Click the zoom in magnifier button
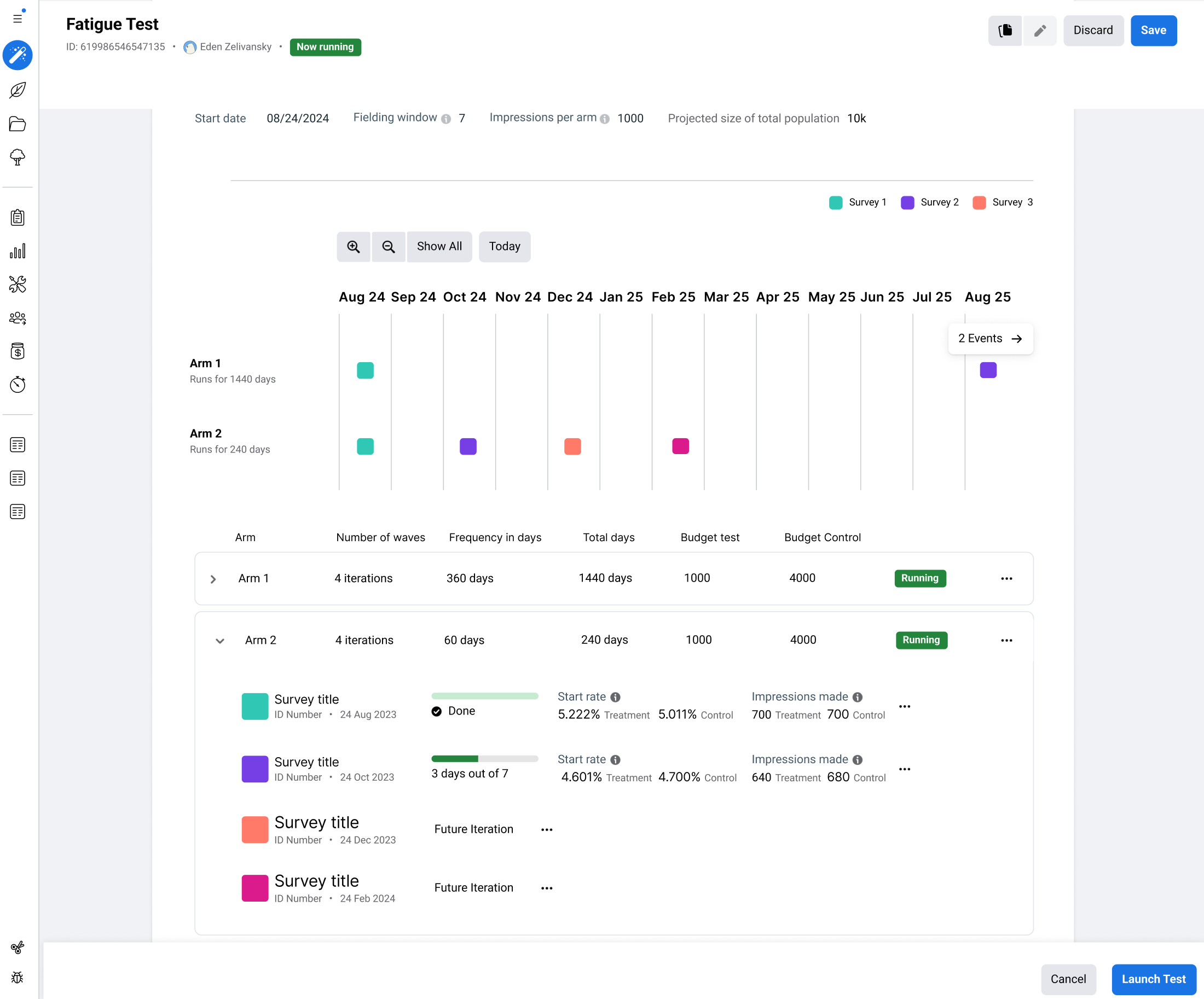1204x999 pixels. [353, 246]
